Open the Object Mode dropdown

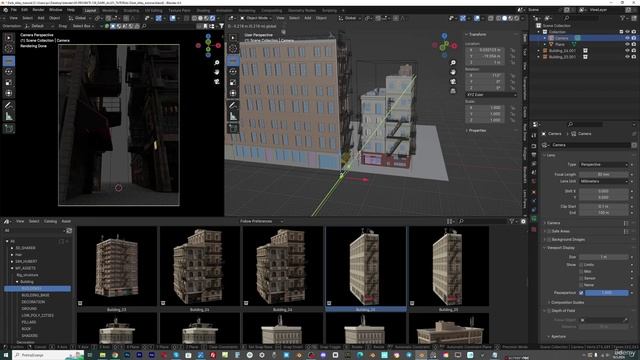pyautogui.click(x=256, y=18)
